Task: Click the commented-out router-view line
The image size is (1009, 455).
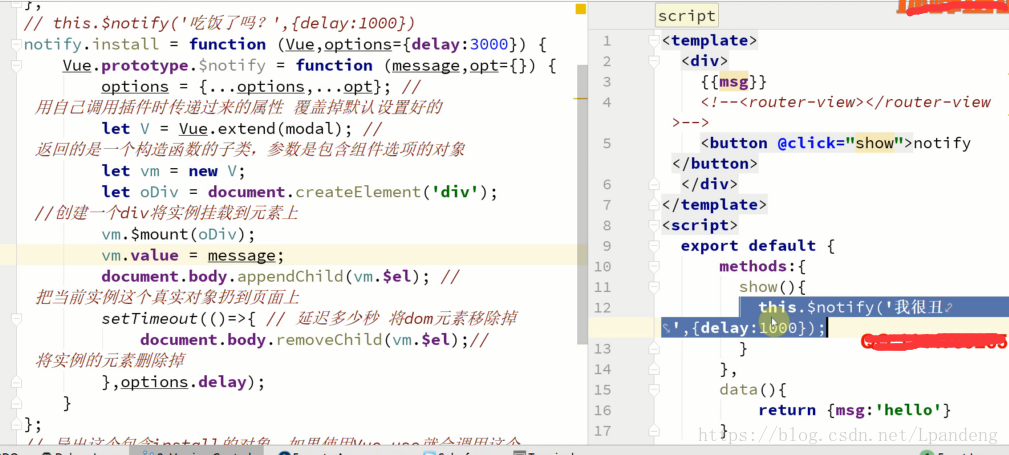Action: (846, 102)
